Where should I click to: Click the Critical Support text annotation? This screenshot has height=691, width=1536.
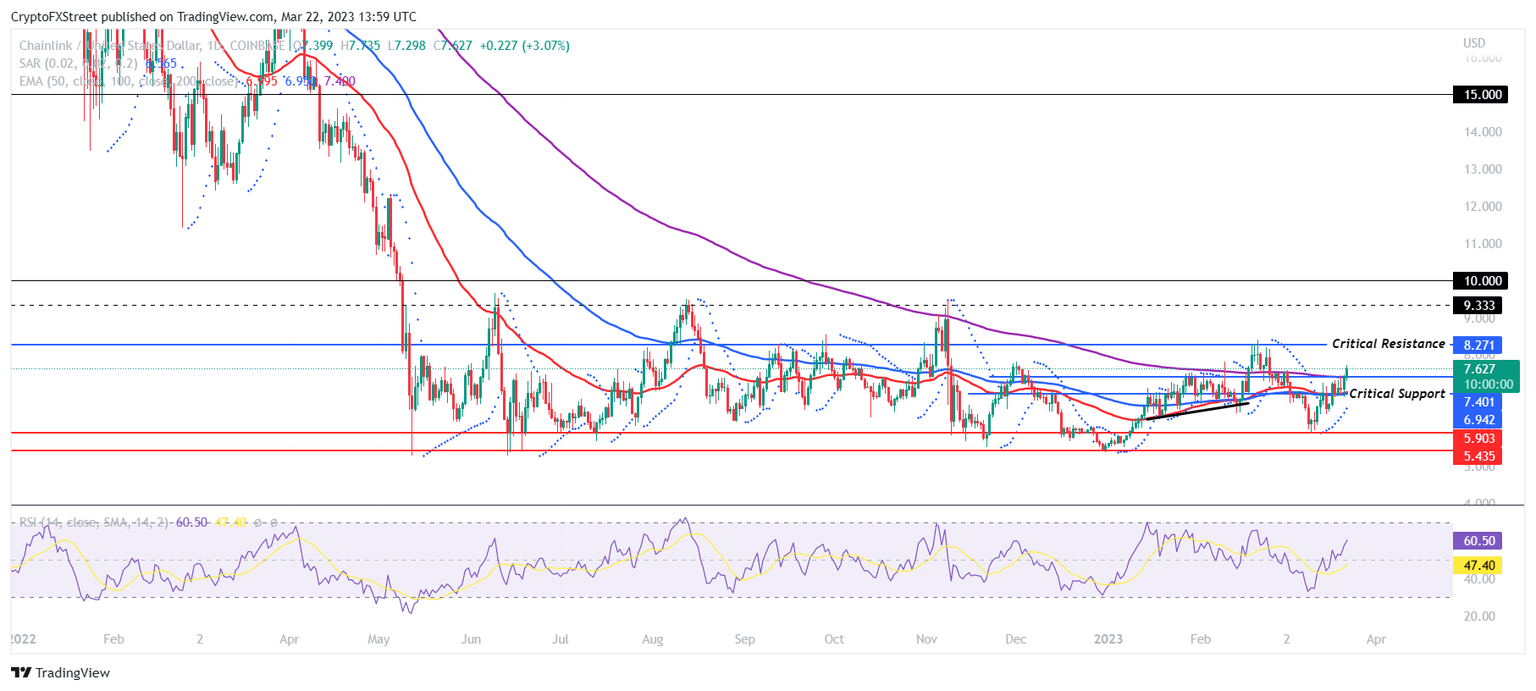click(x=1396, y=394)
